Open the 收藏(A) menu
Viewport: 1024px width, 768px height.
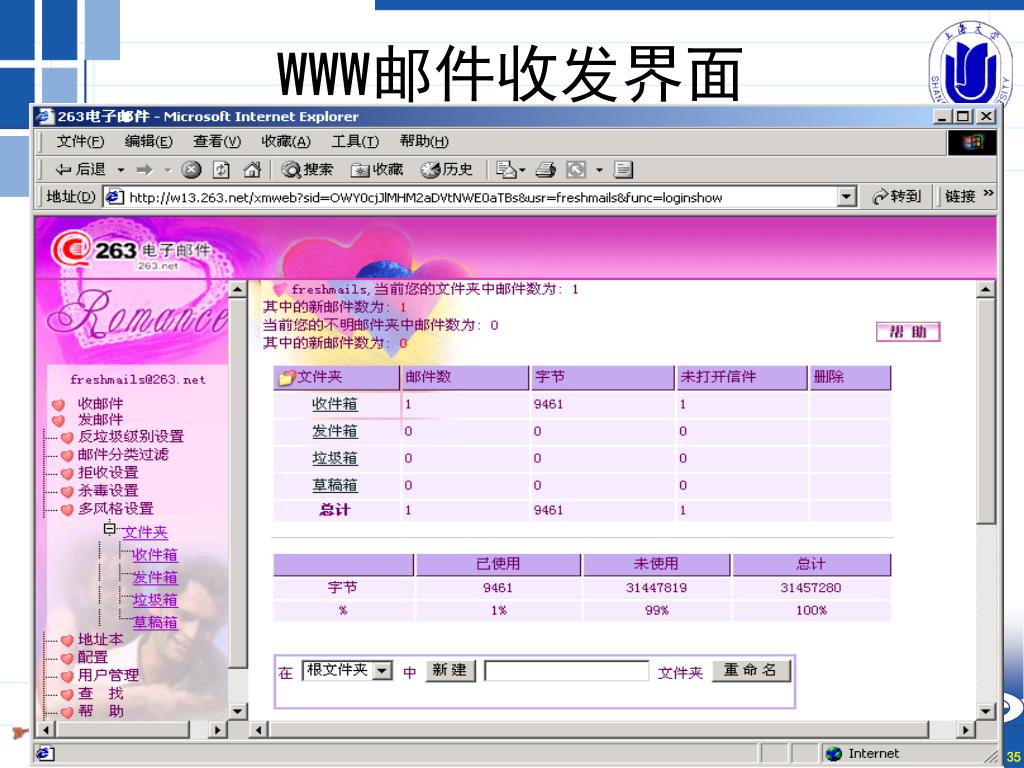[x=286, y=141]
